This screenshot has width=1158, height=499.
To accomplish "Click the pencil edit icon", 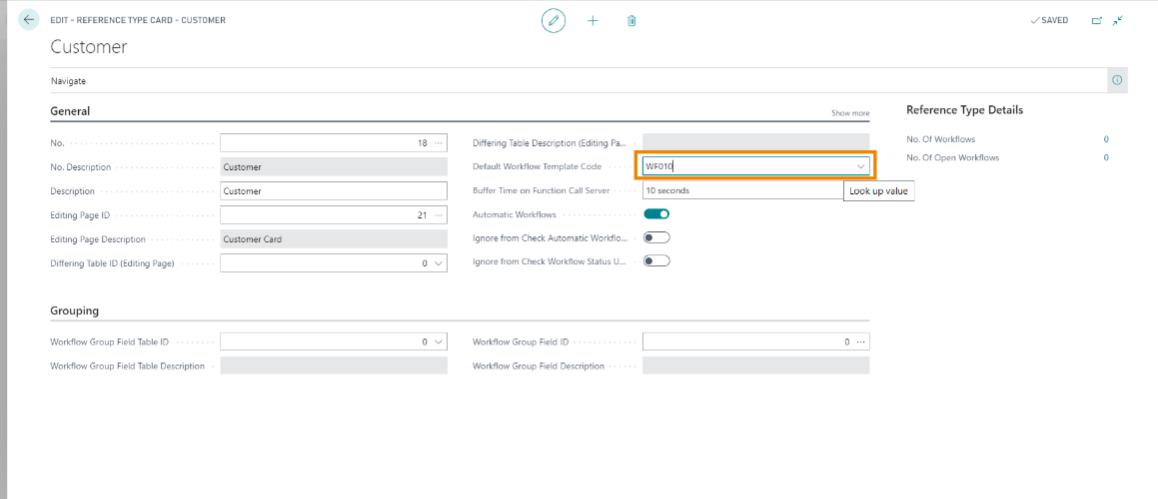I will pyautogui.click(x=553, y=20).
